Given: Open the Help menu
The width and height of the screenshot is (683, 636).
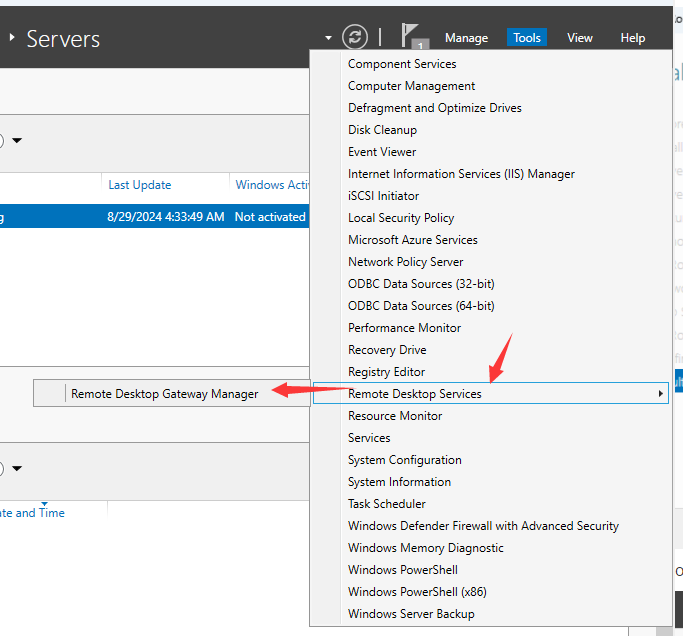Looking at the screenshot, I should (x=632, y=38).
